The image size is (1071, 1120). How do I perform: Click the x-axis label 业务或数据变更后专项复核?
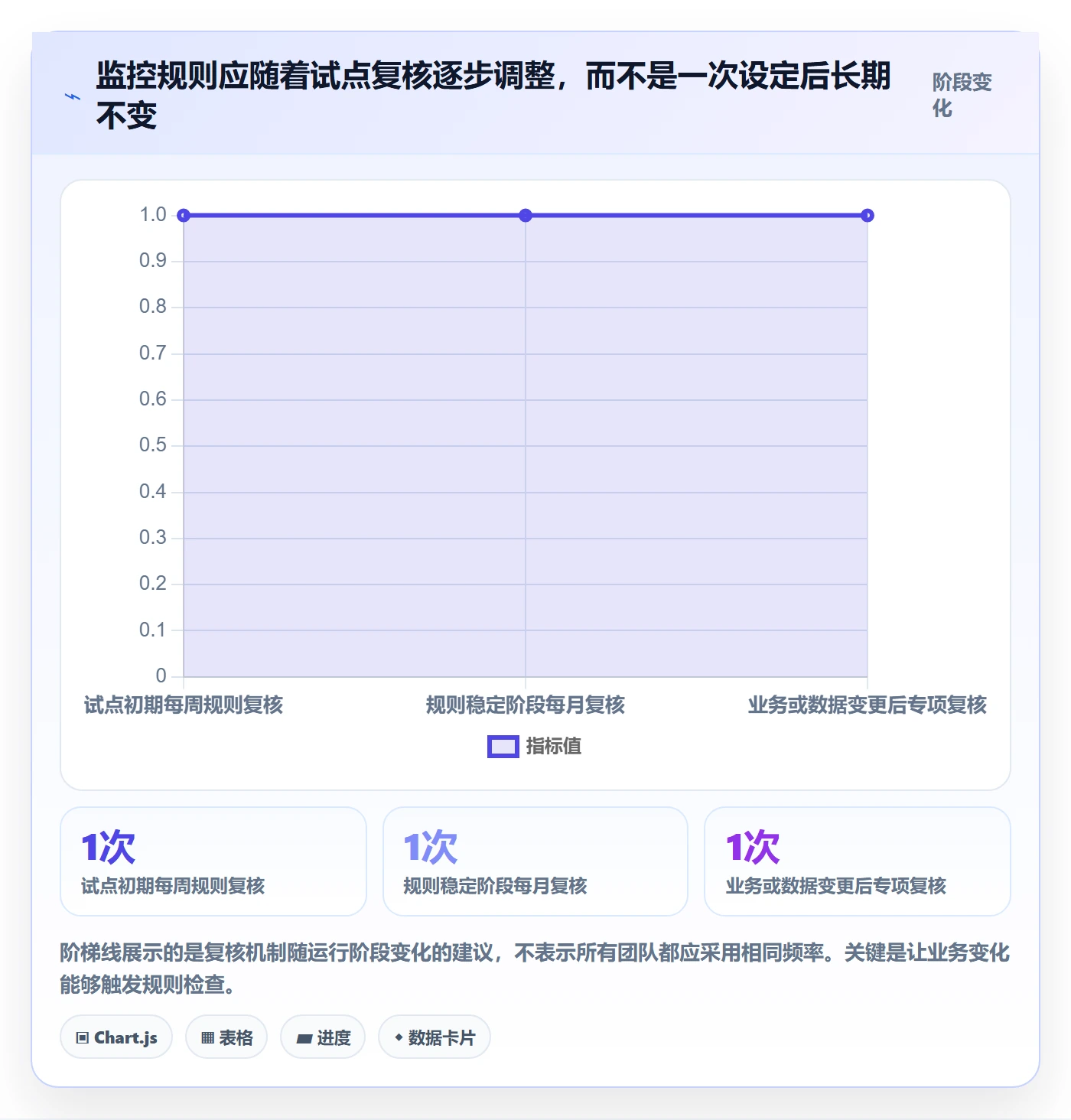(x=868, y=705)
